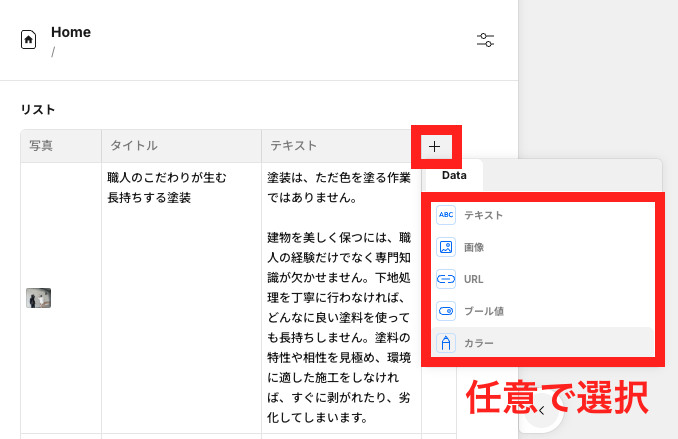678x439 pixels.
Task: Switch to the Data tab
Action: [x=454, y=175]
